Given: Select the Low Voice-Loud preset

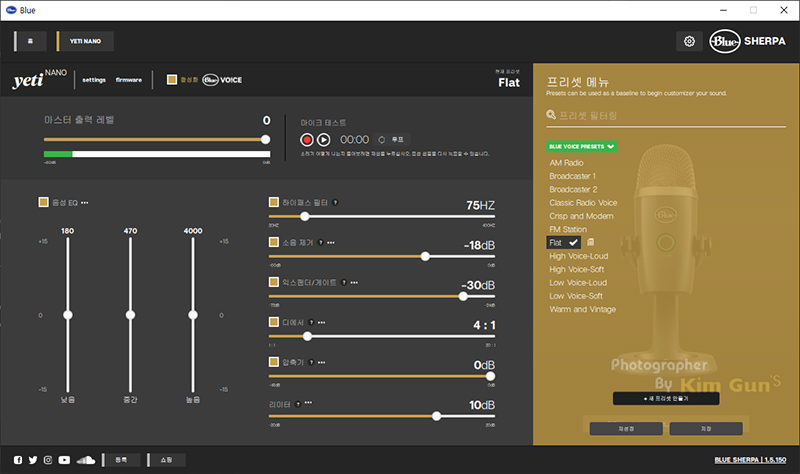Looking at the screenshot, I should click(578, 282).
